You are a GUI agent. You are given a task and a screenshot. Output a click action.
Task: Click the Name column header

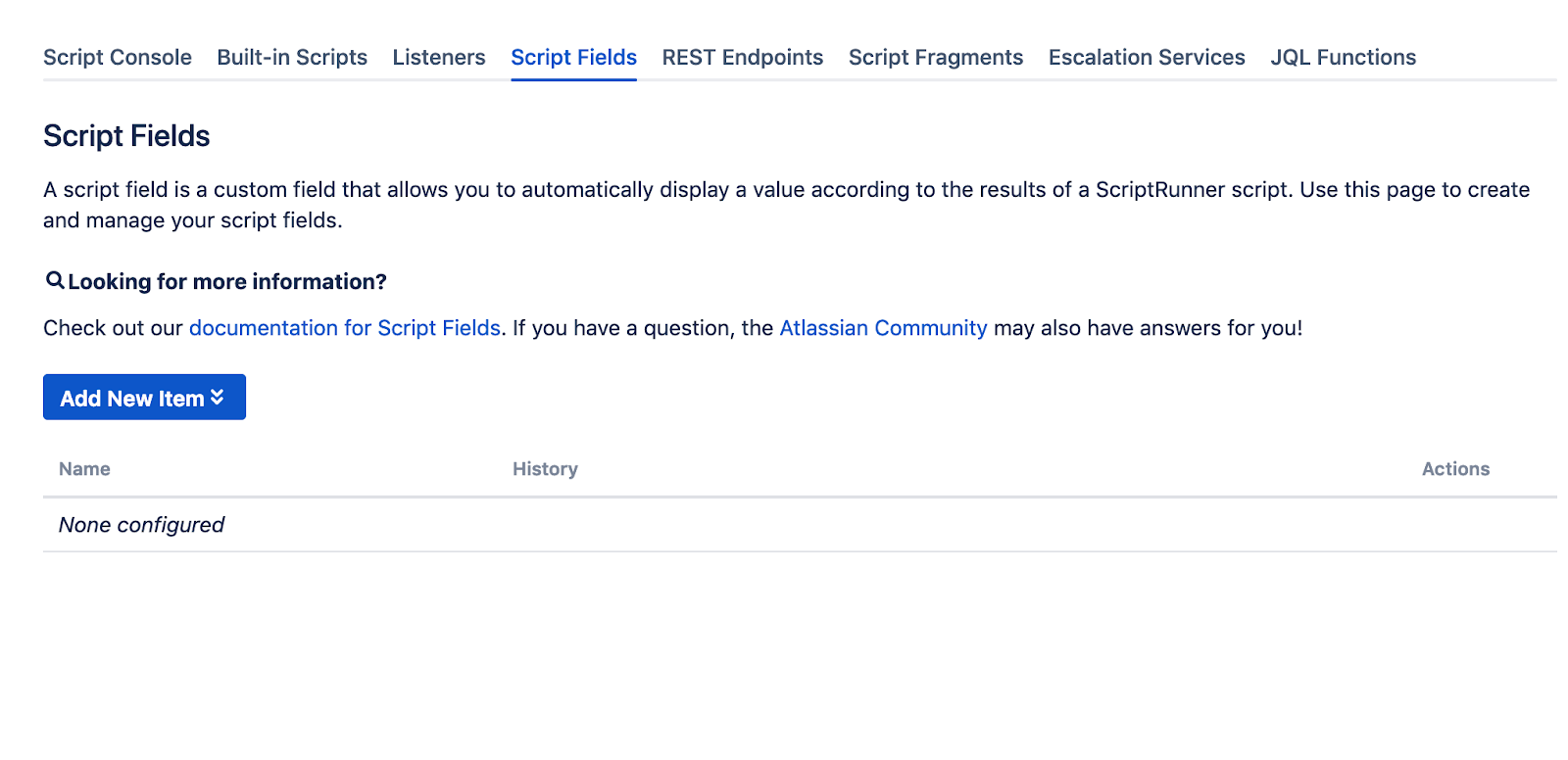84,469
